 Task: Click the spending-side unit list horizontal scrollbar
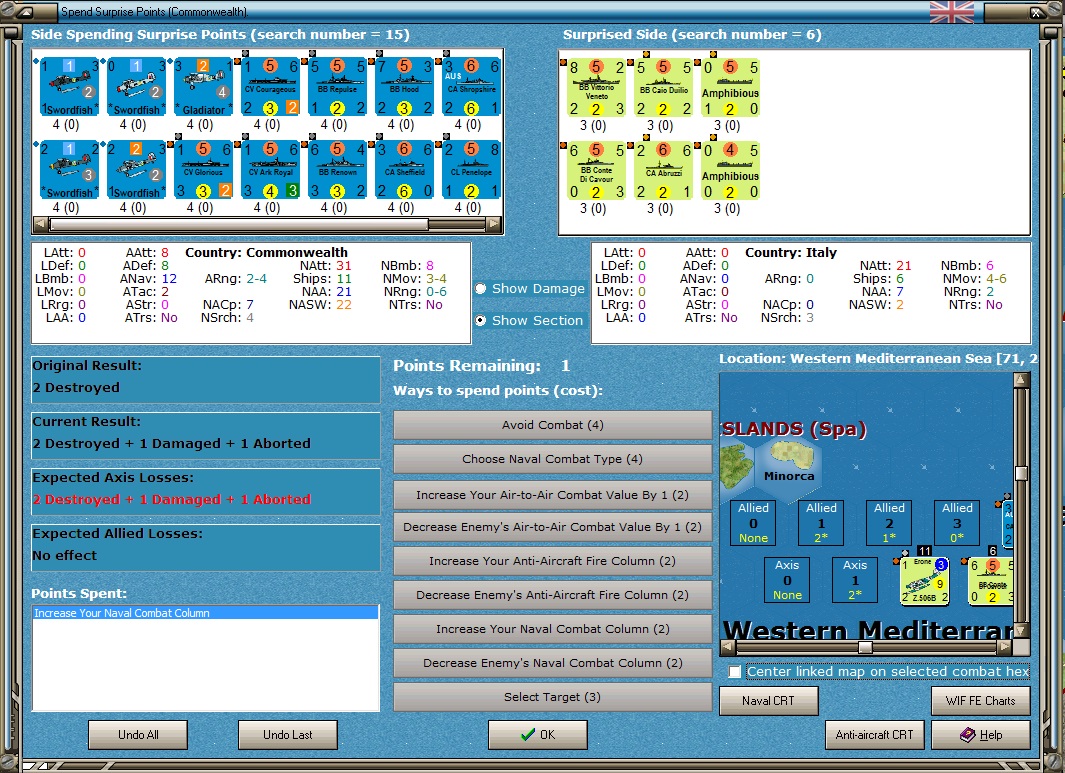pyautogui.click(x=268, y=223)
